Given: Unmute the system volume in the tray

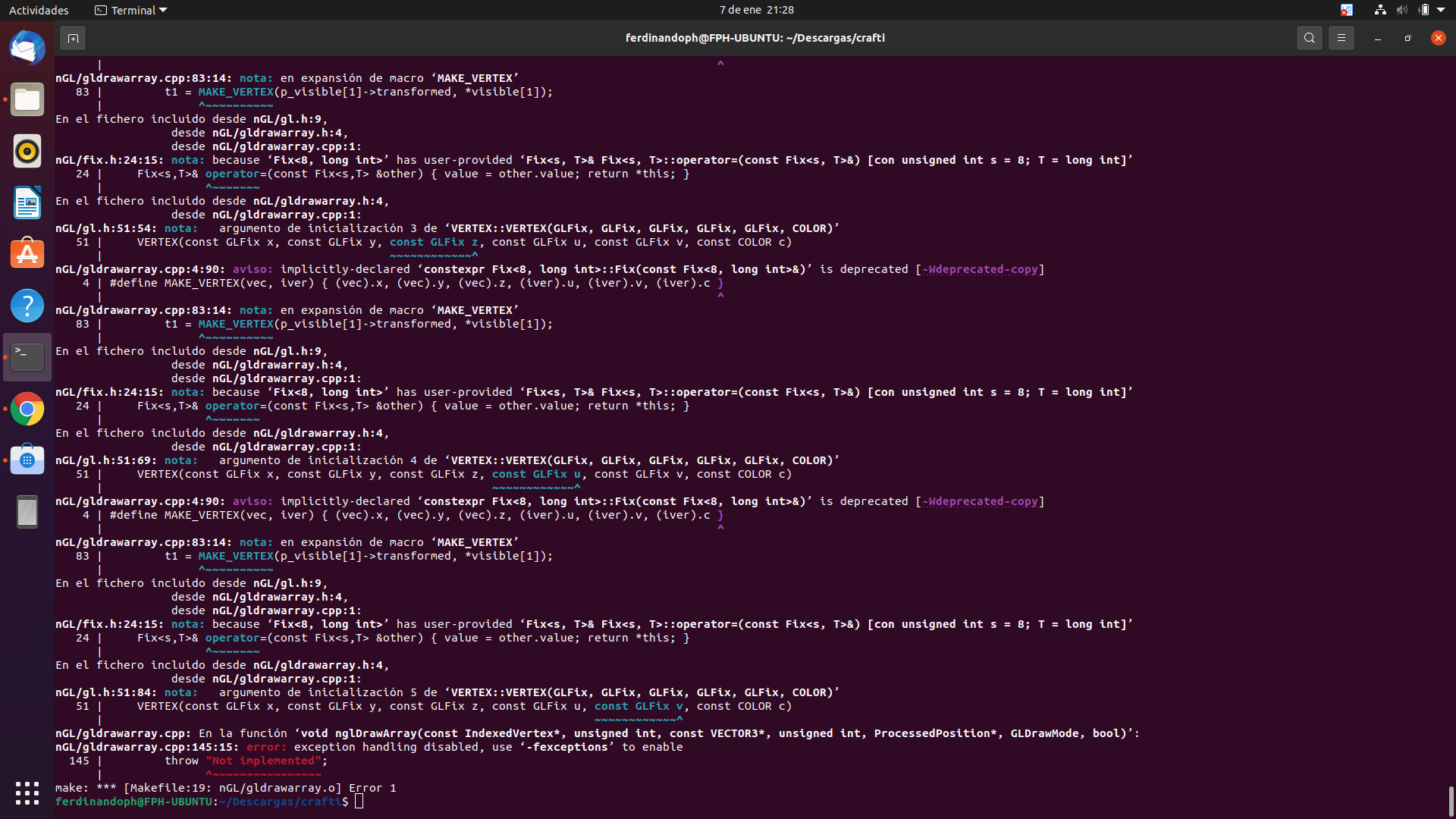Looking at the screenshot, I should 1401,10.
